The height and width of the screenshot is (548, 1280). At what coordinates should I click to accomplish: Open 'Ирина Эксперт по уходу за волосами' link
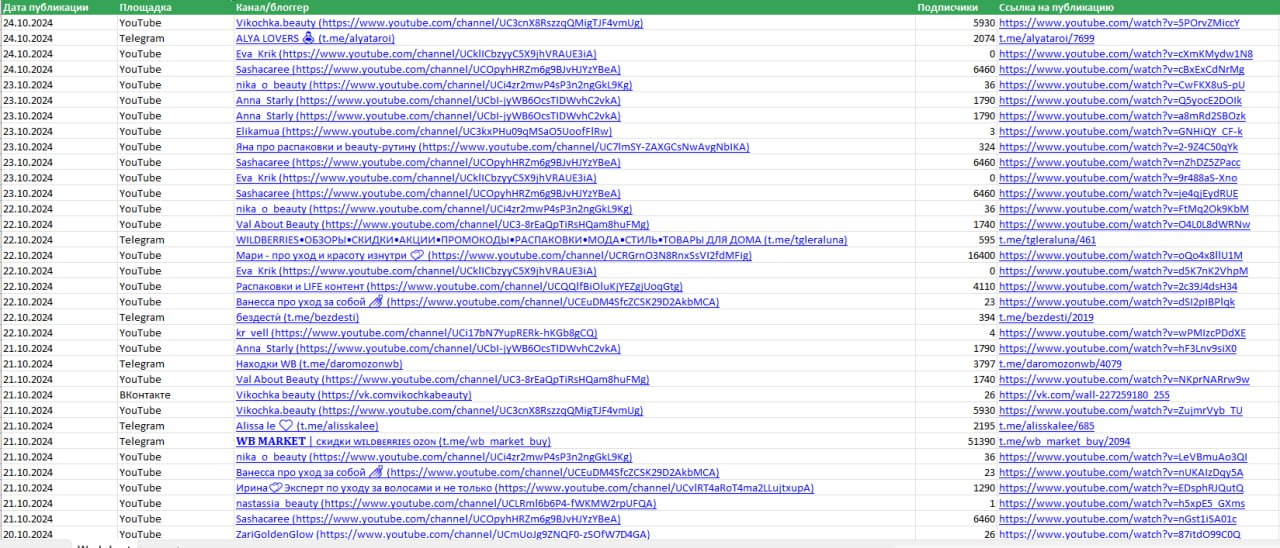[524, 488]
